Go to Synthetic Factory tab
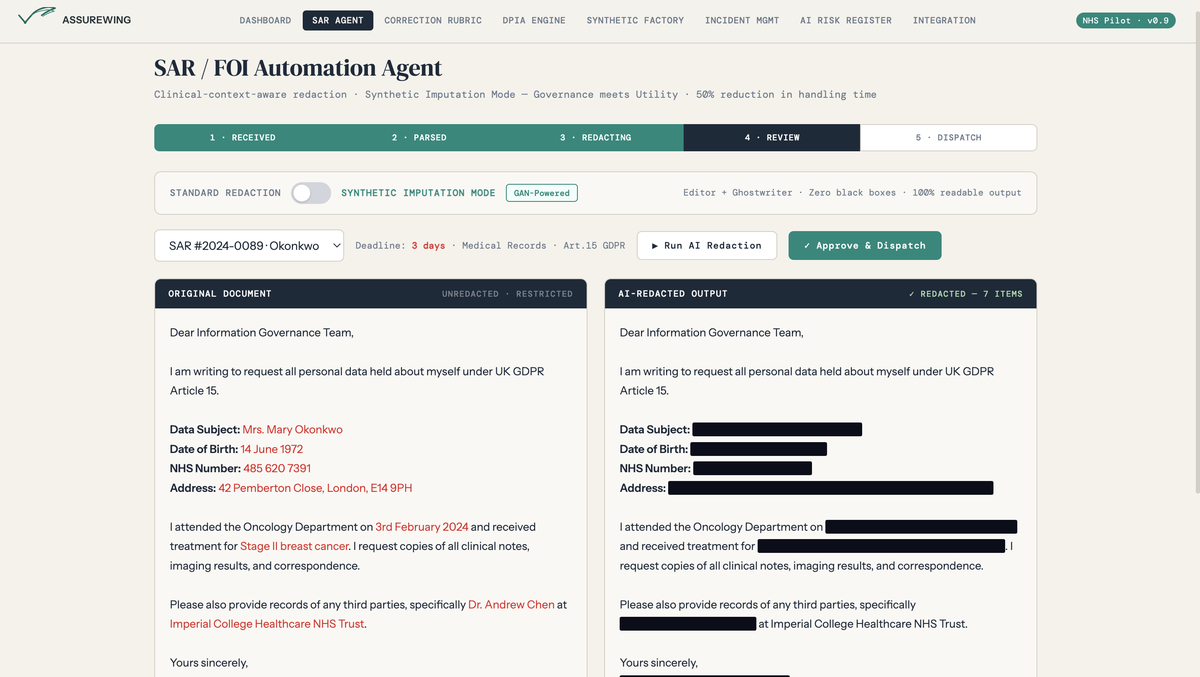1200x677 pixels. click(x=635, y=20)
